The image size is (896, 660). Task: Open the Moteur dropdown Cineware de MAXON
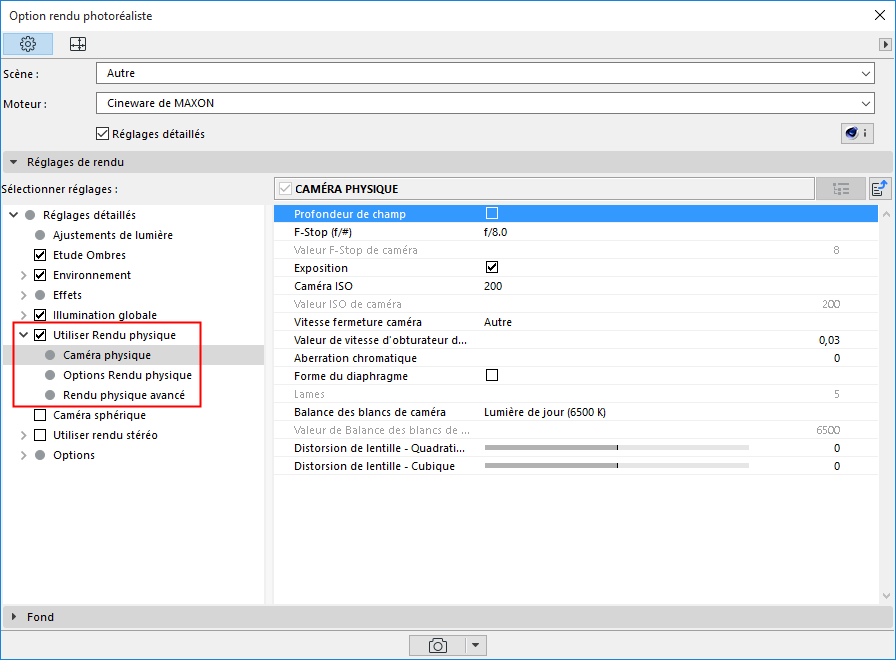485,103
